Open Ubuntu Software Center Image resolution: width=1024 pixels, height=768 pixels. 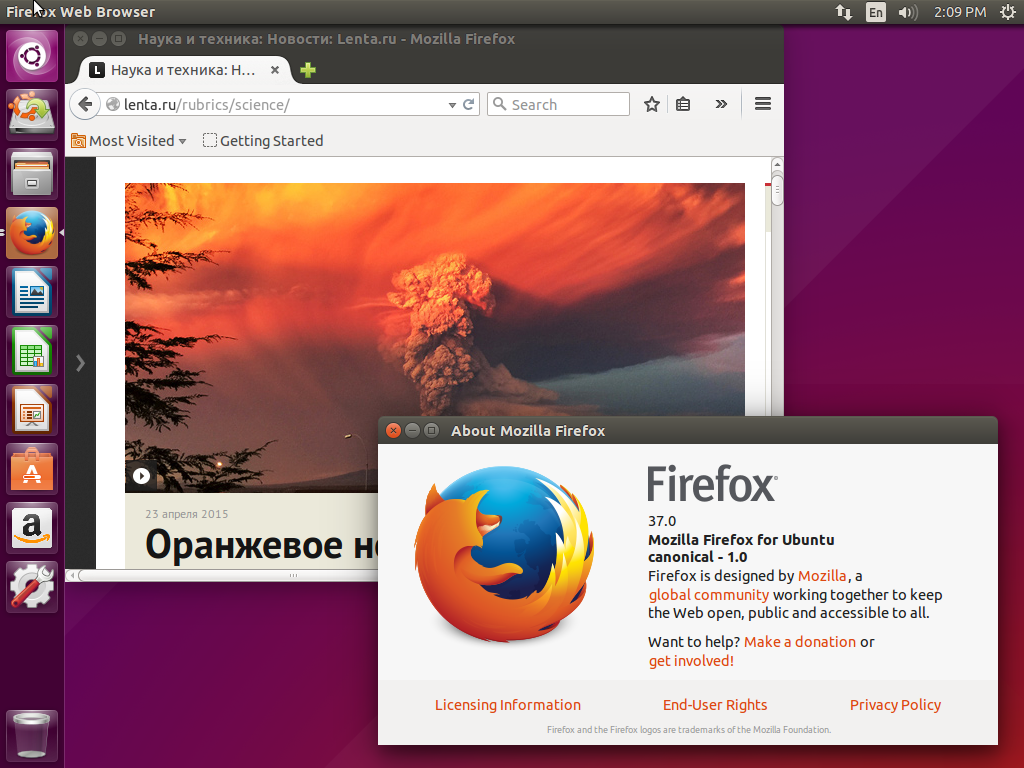(x=32, y=469)
